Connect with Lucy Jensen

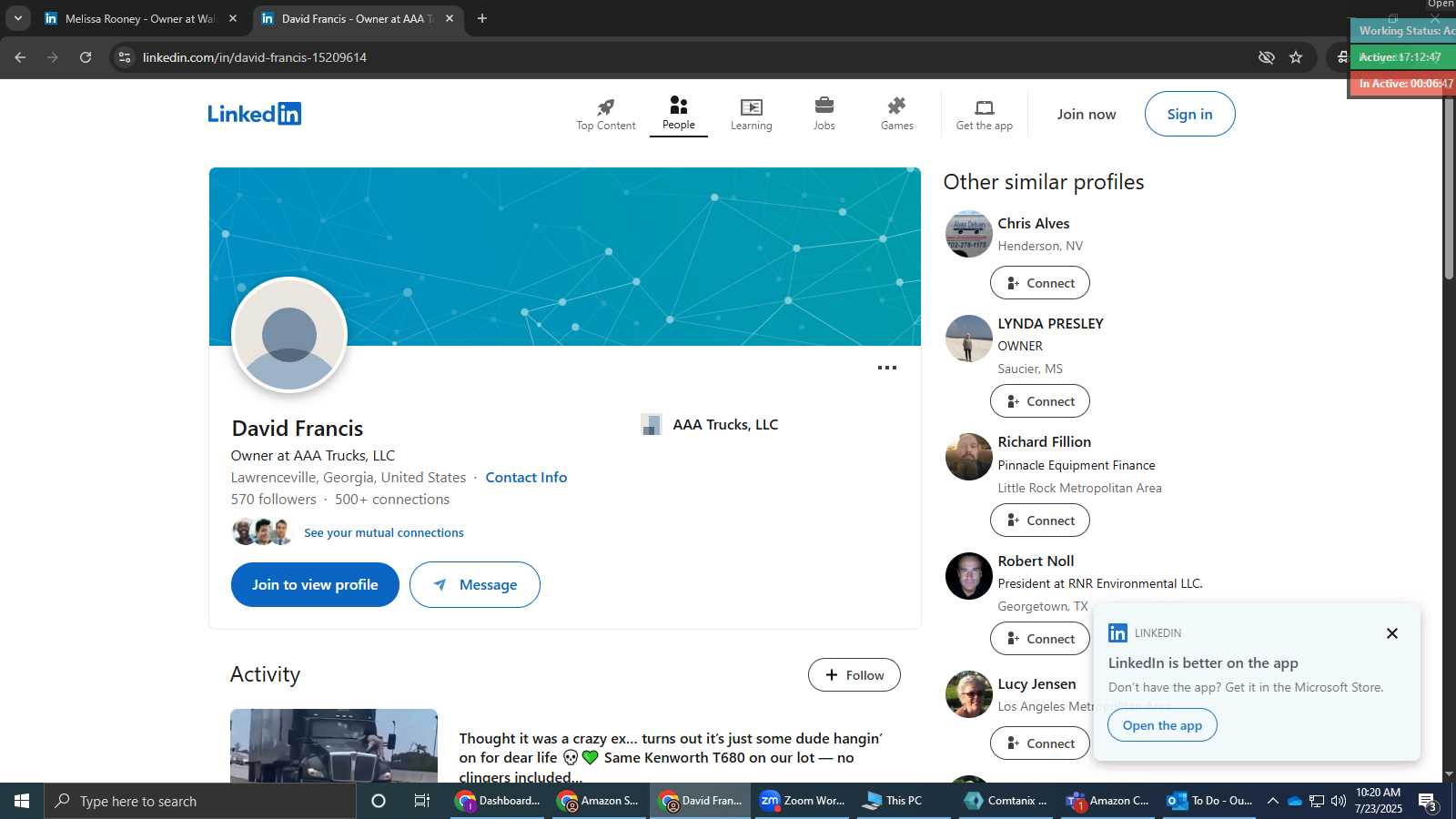tap(1039, 743)
